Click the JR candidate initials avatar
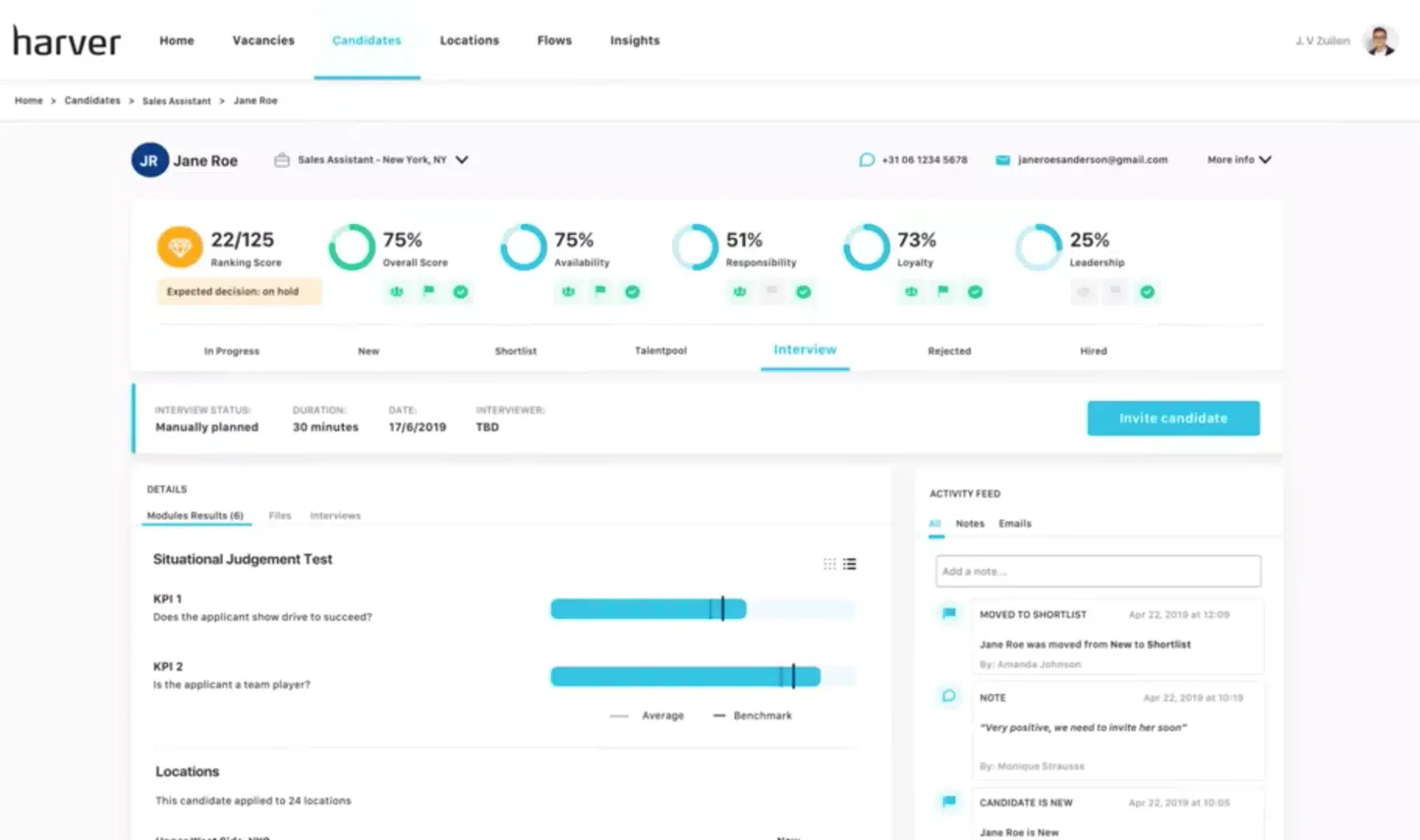1420x840 pixels. point(149,160)
